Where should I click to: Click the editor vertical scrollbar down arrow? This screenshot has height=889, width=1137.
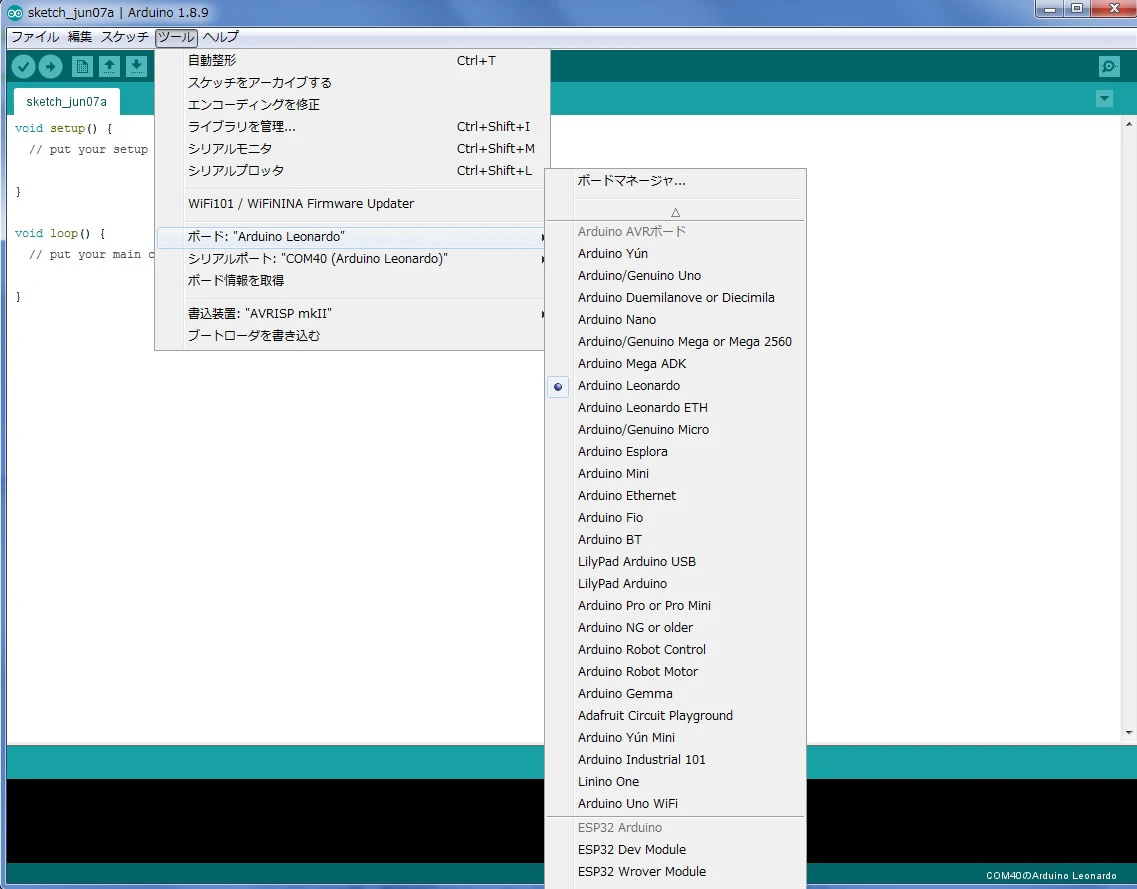[x=1129, y=732]
